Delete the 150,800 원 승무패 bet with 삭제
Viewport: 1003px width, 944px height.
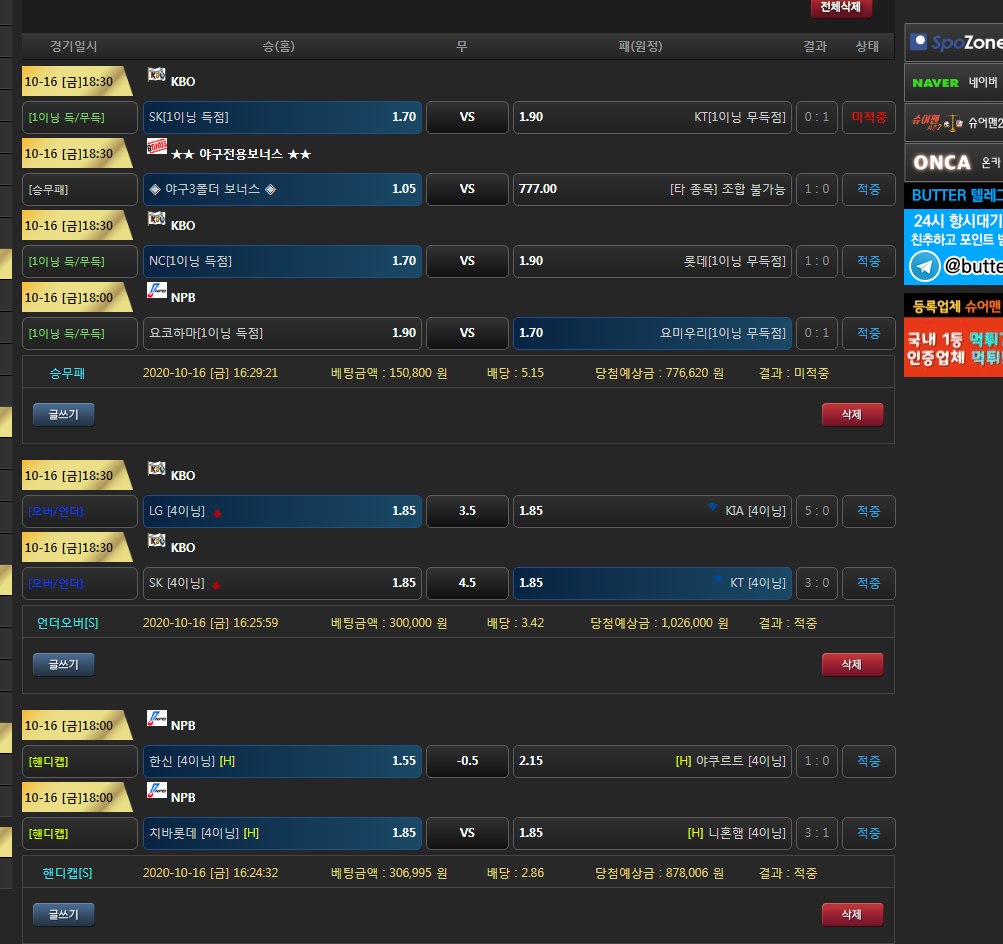852,413
